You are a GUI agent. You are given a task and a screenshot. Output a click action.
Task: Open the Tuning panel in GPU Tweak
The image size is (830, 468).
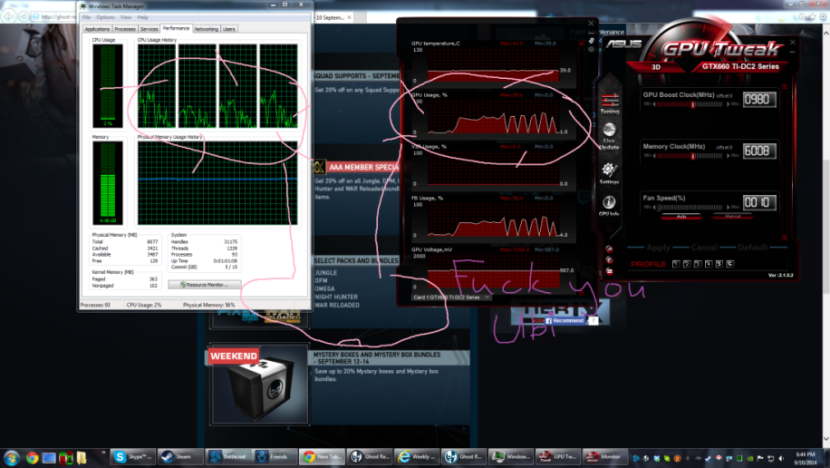609,102
